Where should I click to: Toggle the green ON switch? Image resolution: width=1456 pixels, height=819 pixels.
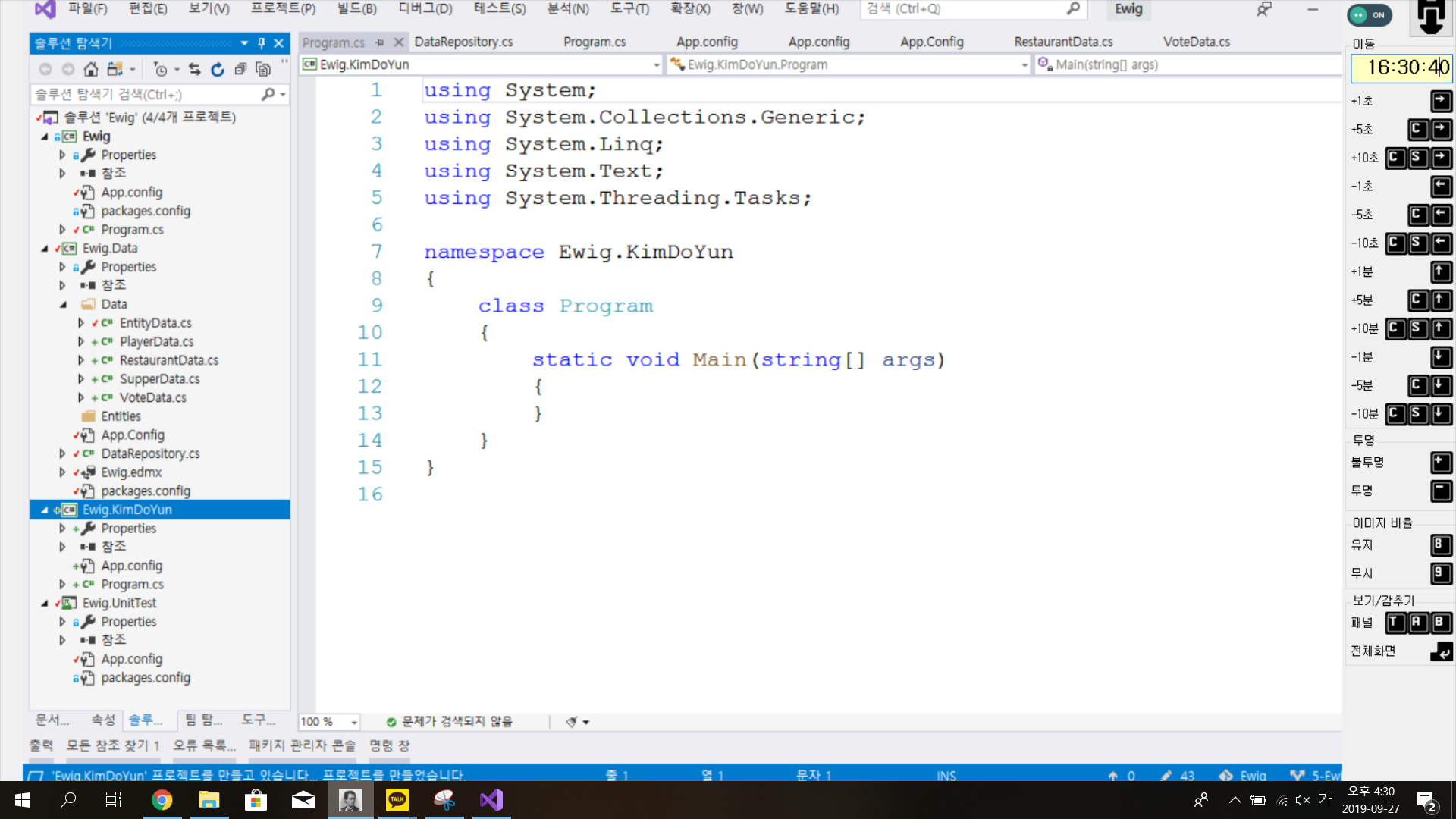pos(1370,14)
